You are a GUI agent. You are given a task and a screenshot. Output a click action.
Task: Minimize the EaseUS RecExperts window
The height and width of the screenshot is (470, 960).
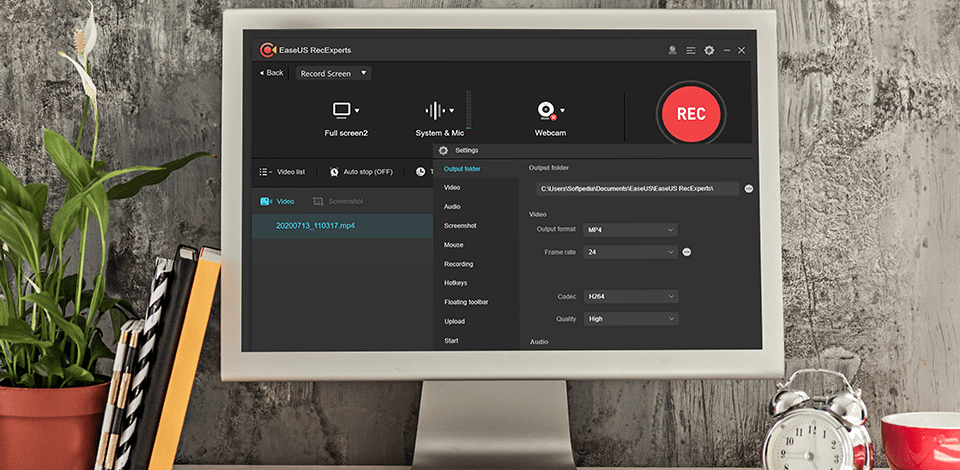coord(727,50)
